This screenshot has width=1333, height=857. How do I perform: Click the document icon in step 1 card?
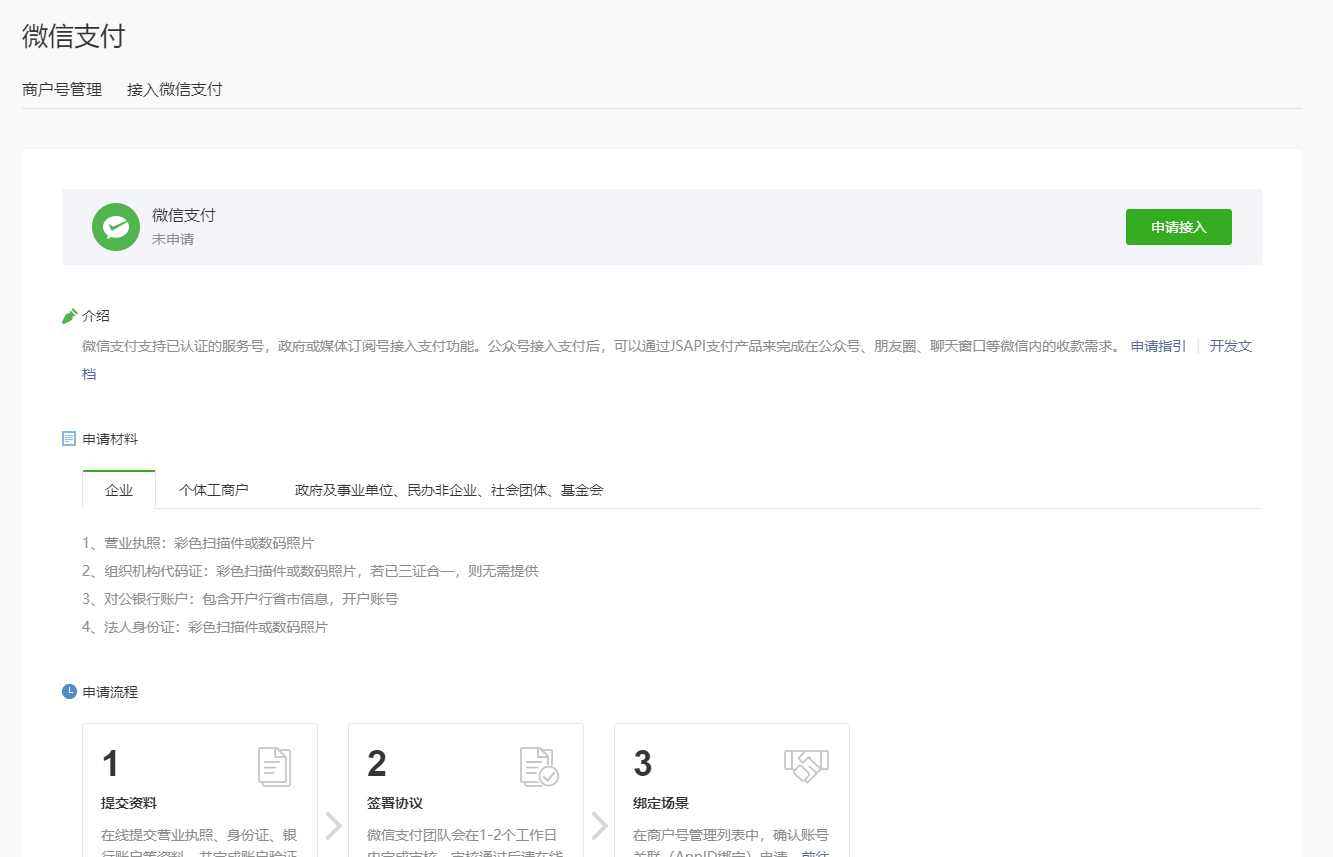(x=275, y=766)
